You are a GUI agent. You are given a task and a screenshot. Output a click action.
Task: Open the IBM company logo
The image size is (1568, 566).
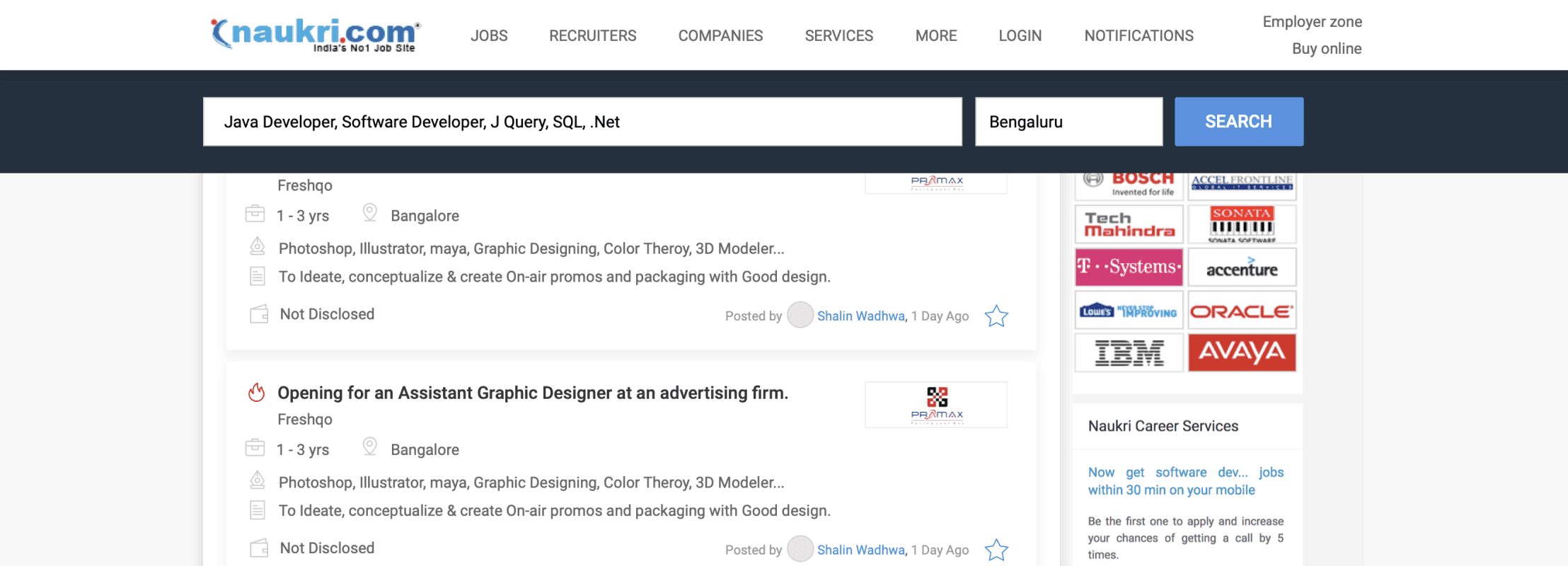[1129, 352]
